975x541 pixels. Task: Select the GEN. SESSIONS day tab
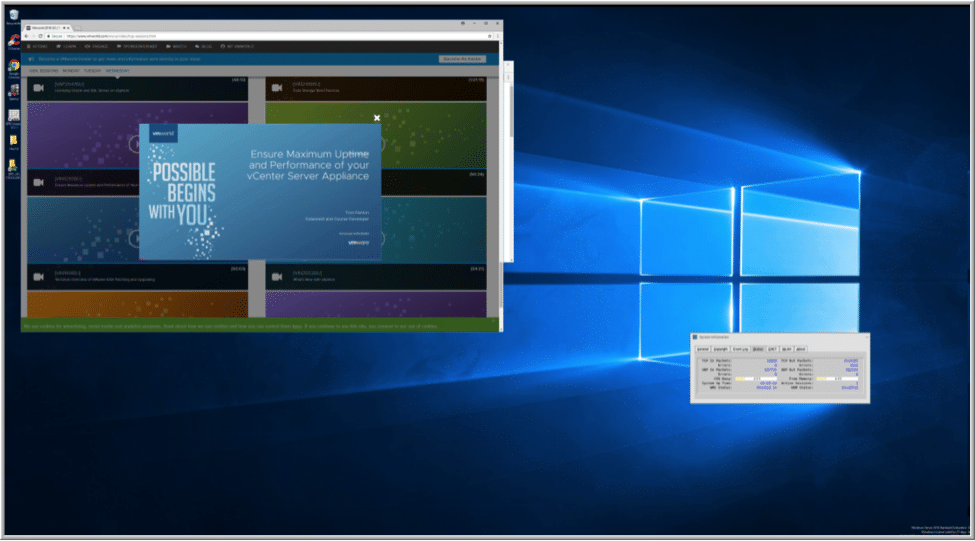[44, 71]
